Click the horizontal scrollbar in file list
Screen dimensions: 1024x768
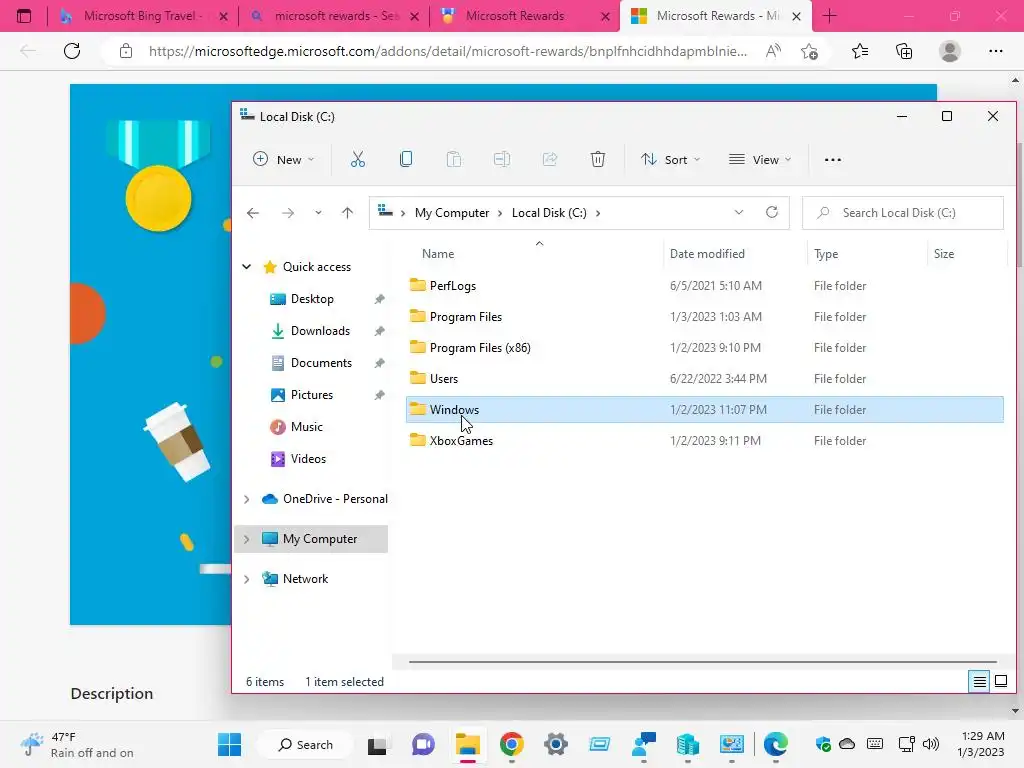point(702,662)
